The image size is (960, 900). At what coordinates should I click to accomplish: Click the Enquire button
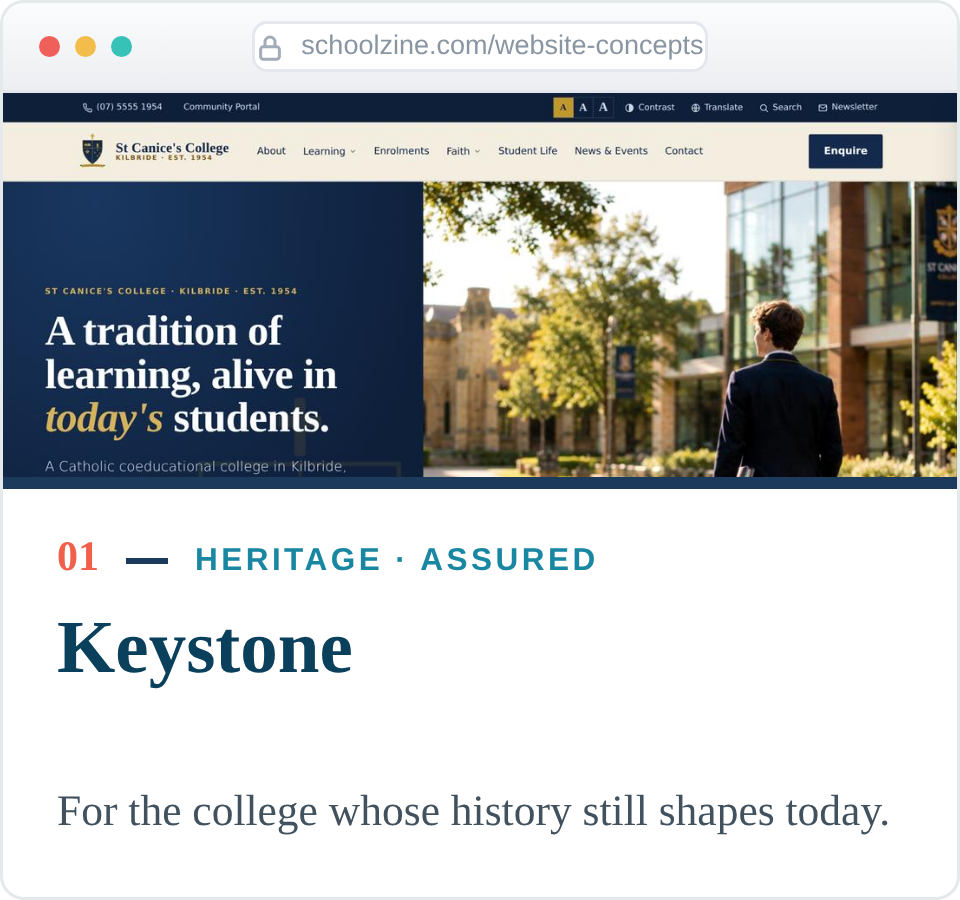tap(846, 151)
